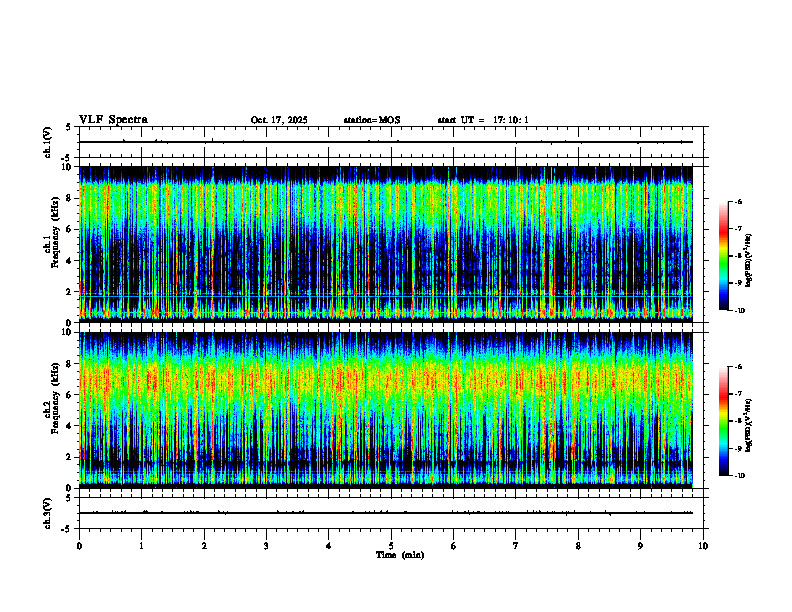Viewport: 792px width, 612px height.
Task: Click the ch.1 color bar log(PSD) units label
Action: pyautogui.click(x=749, y=261)
